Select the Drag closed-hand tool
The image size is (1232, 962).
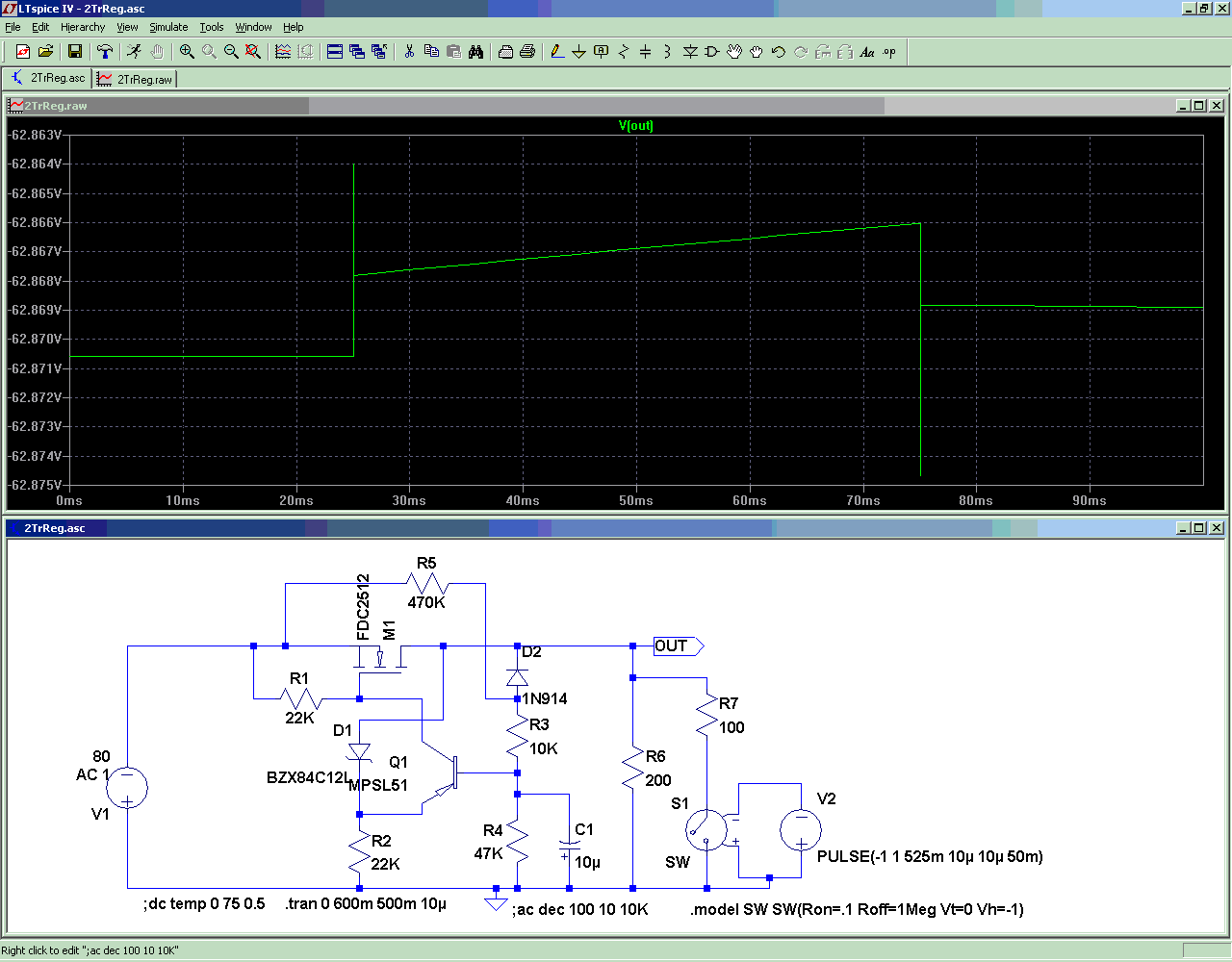coord(757,52)
